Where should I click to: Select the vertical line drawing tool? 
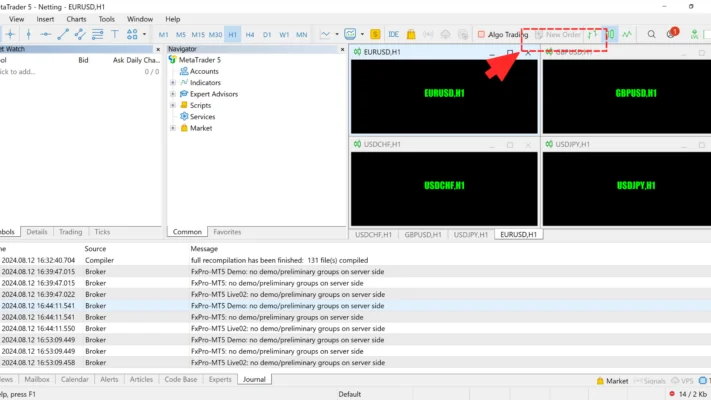(29, 34)
